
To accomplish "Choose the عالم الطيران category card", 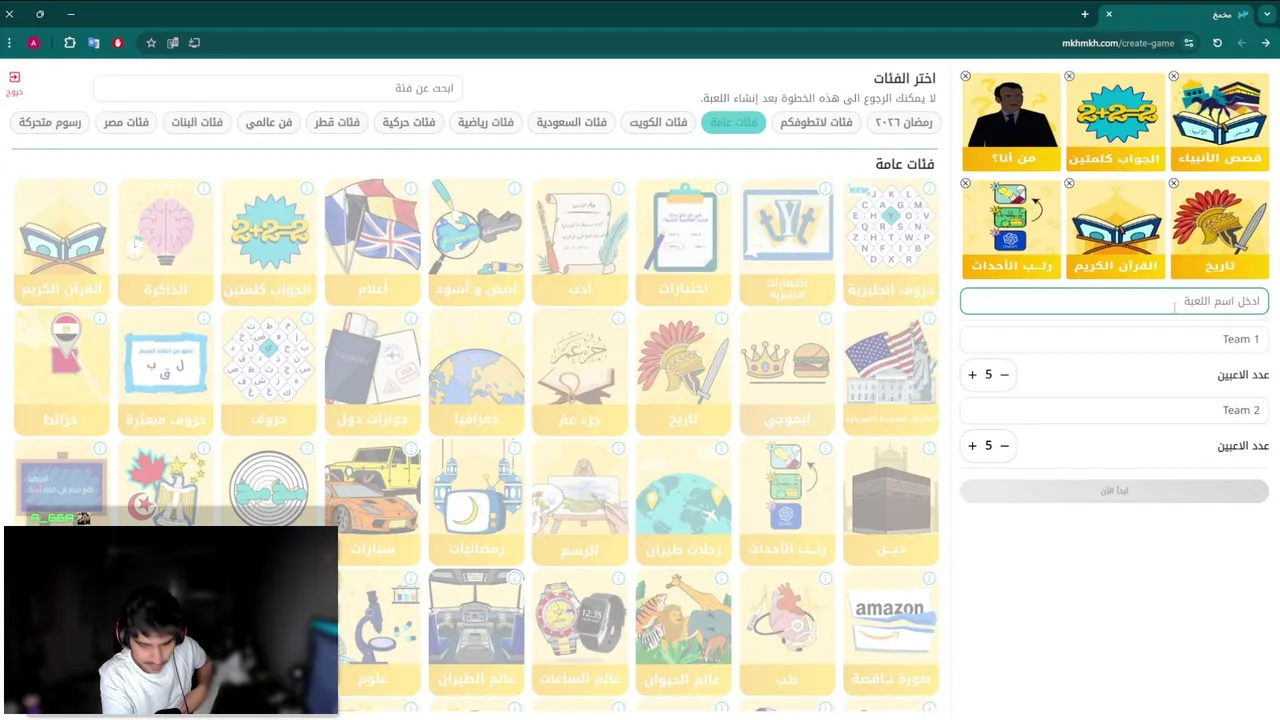I will coord(476,633).
